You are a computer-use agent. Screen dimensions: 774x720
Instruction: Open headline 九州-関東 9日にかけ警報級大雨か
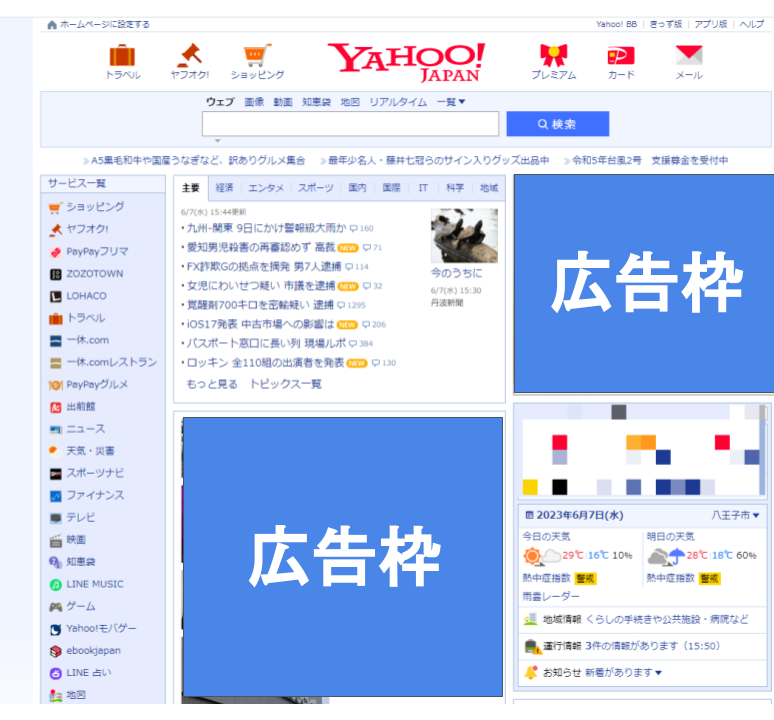[267, 228]
